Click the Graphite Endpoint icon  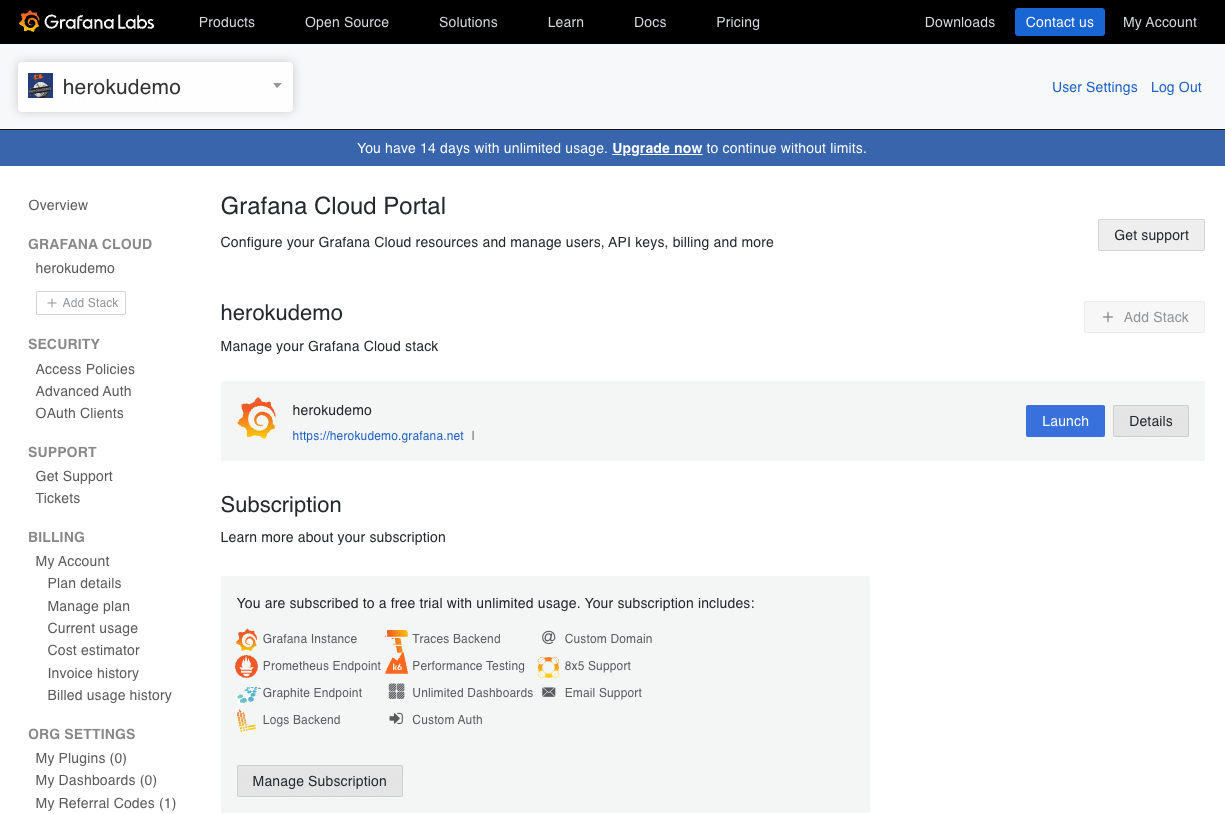point(247,693)
